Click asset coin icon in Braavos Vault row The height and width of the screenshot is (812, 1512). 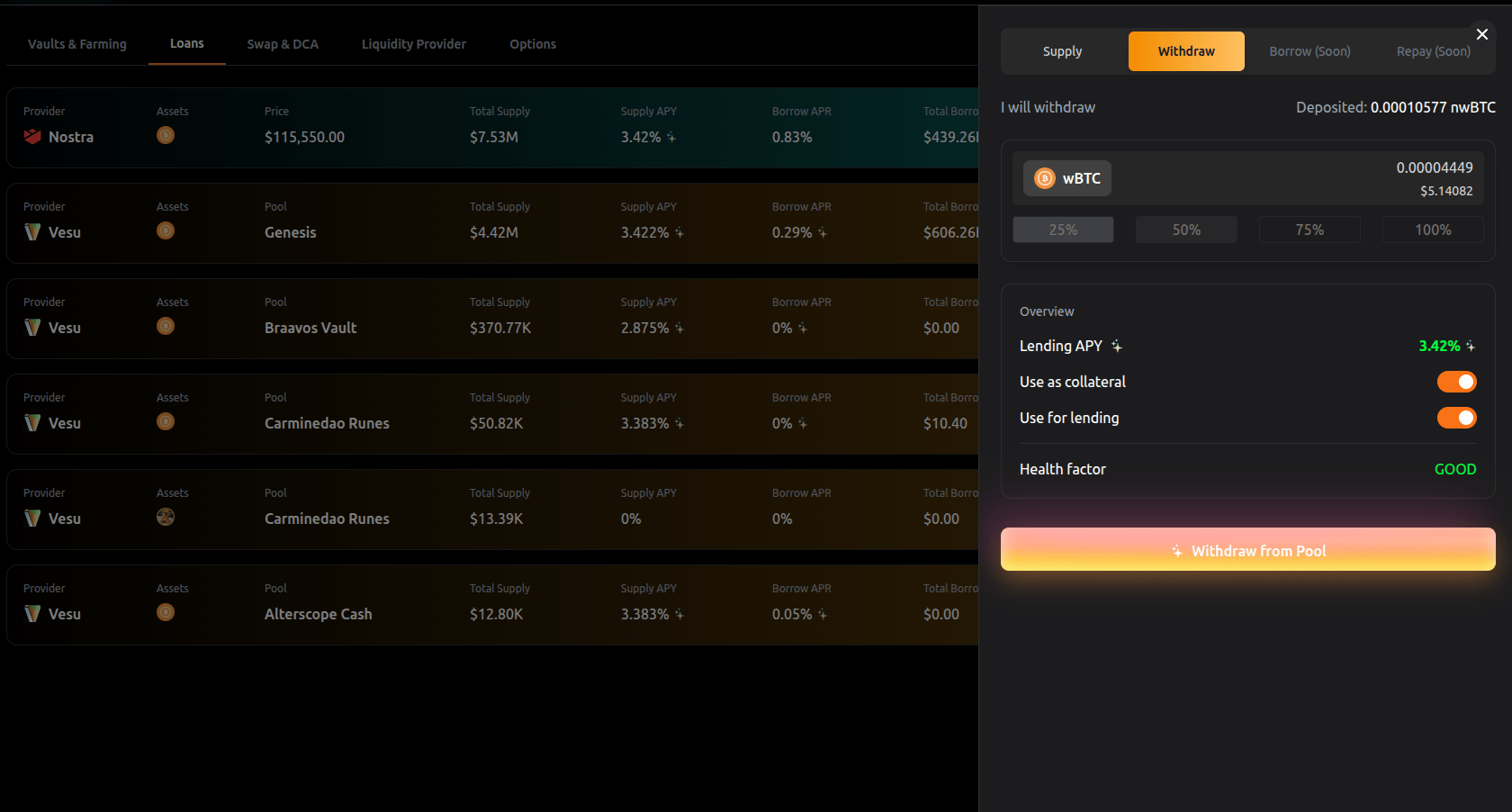pos(166,326)
